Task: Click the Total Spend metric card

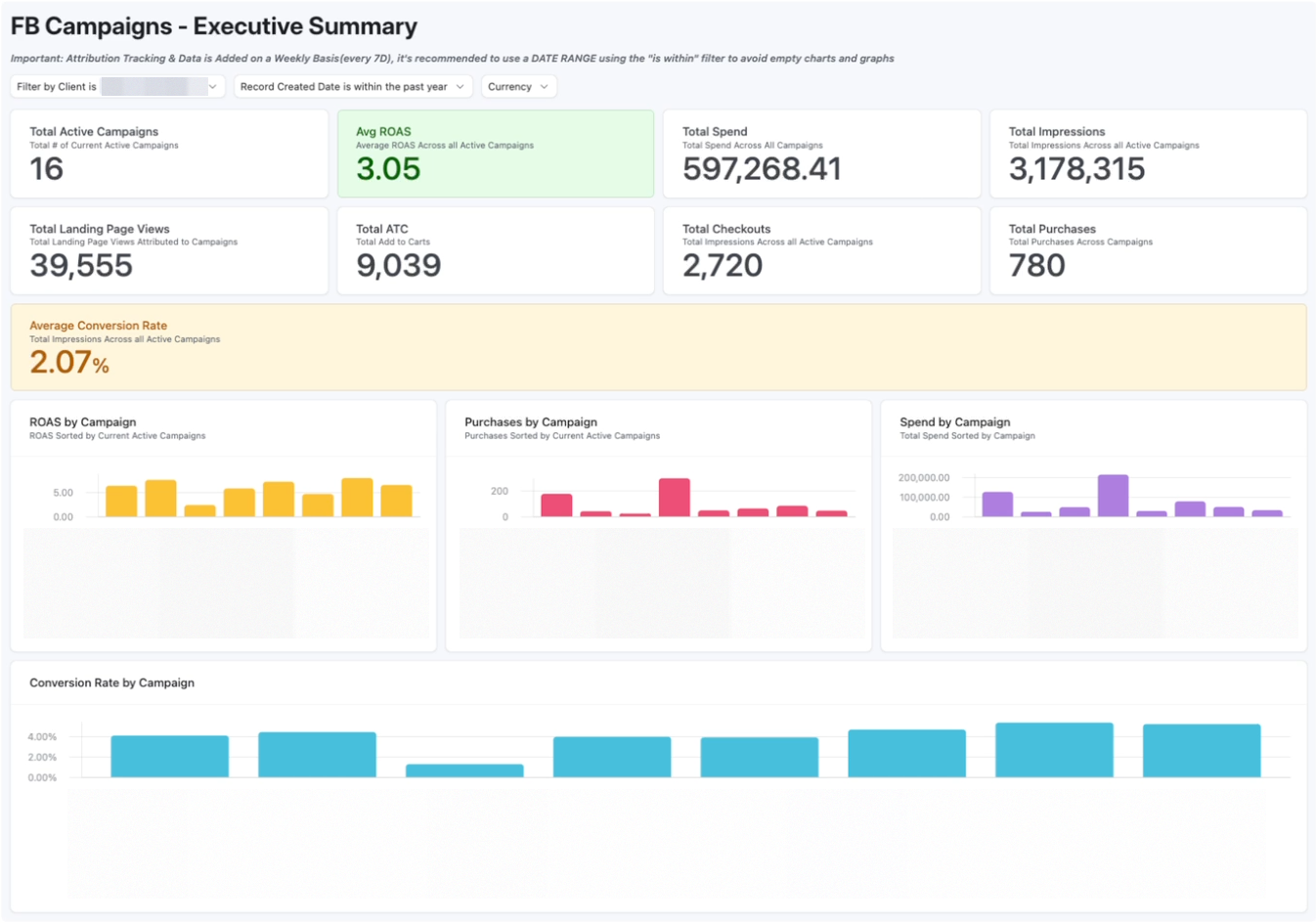Action: pos(822,154)
